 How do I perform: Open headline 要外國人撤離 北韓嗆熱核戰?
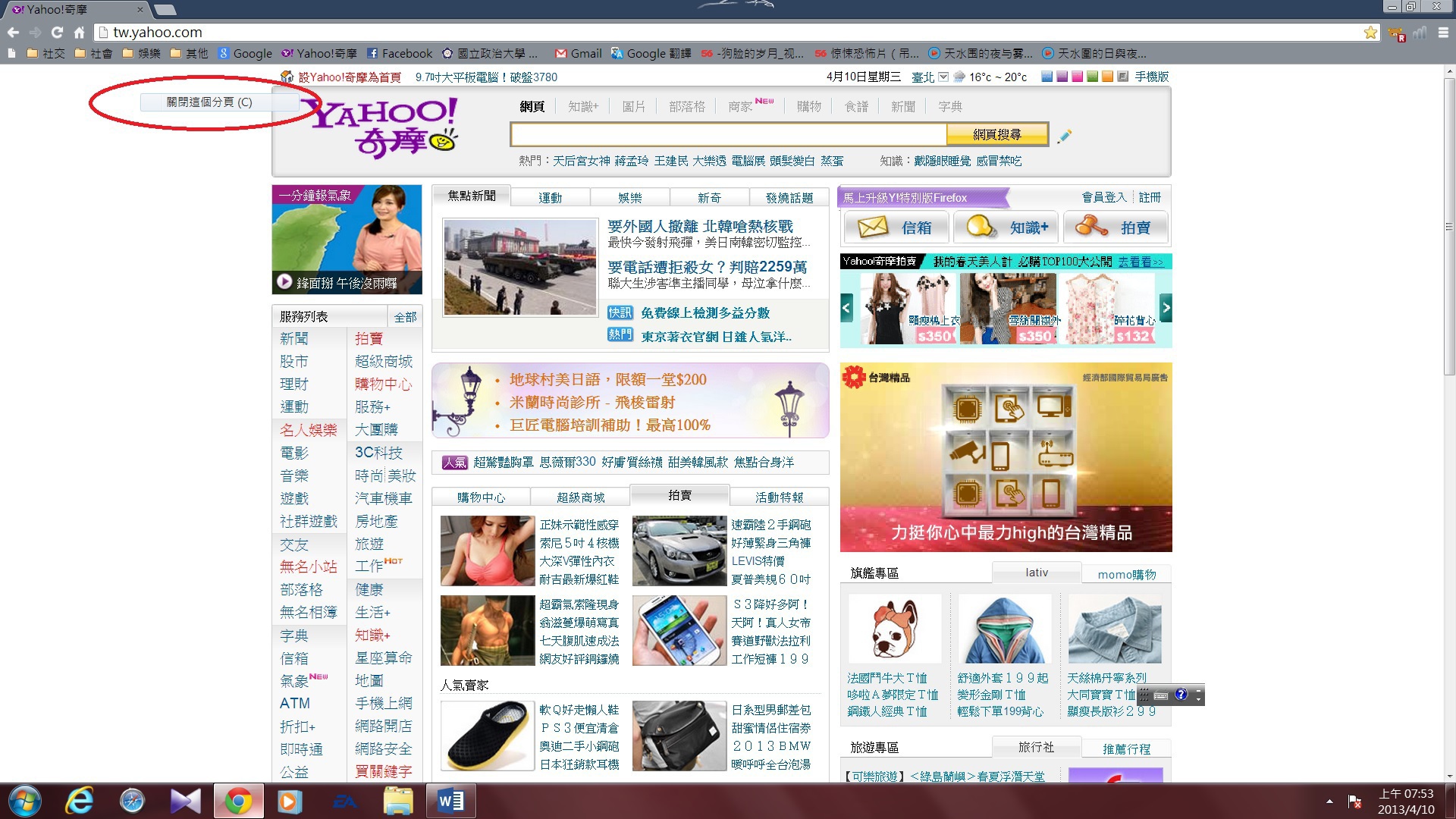(700, 226)
